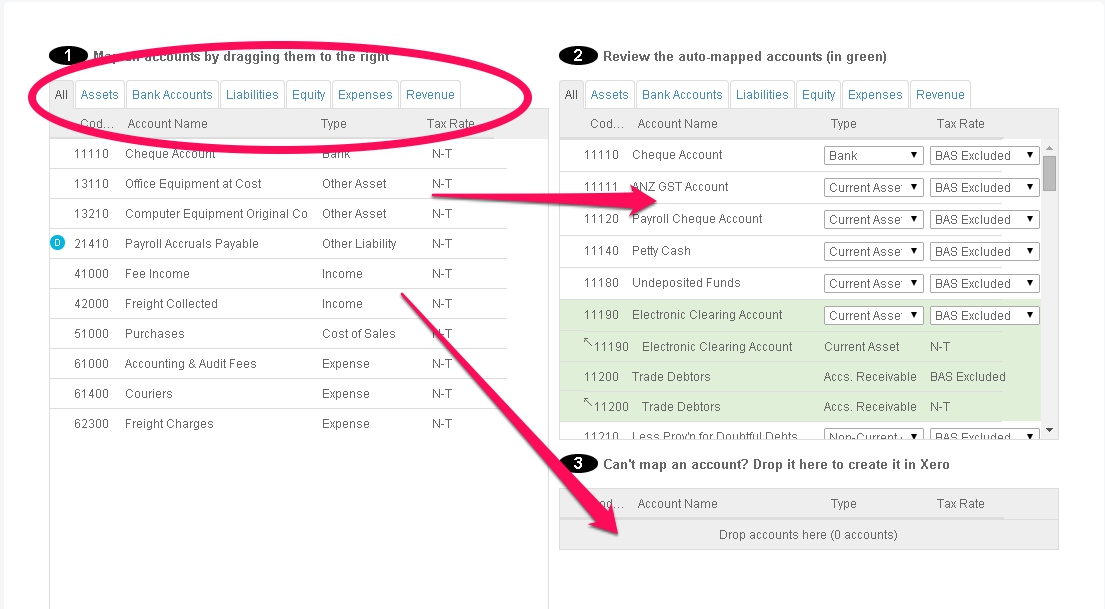Open the Revenue tab in the right panel

(x=940, y=95)
